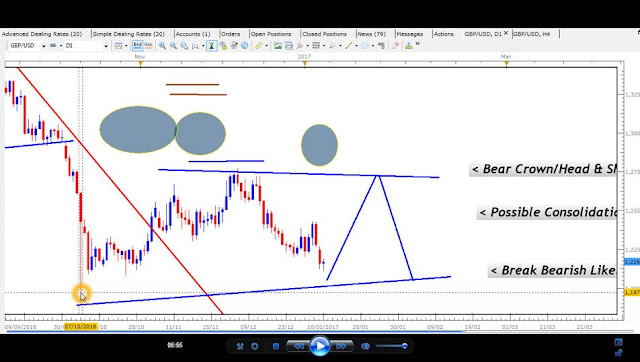Expand the chart type dropdown arrow
This screenshot has height=362, width=640.
[x=126, y=46]
